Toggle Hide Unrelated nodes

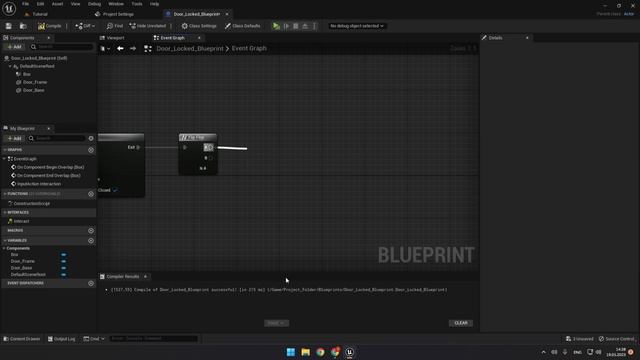click(x=148, y=26)
